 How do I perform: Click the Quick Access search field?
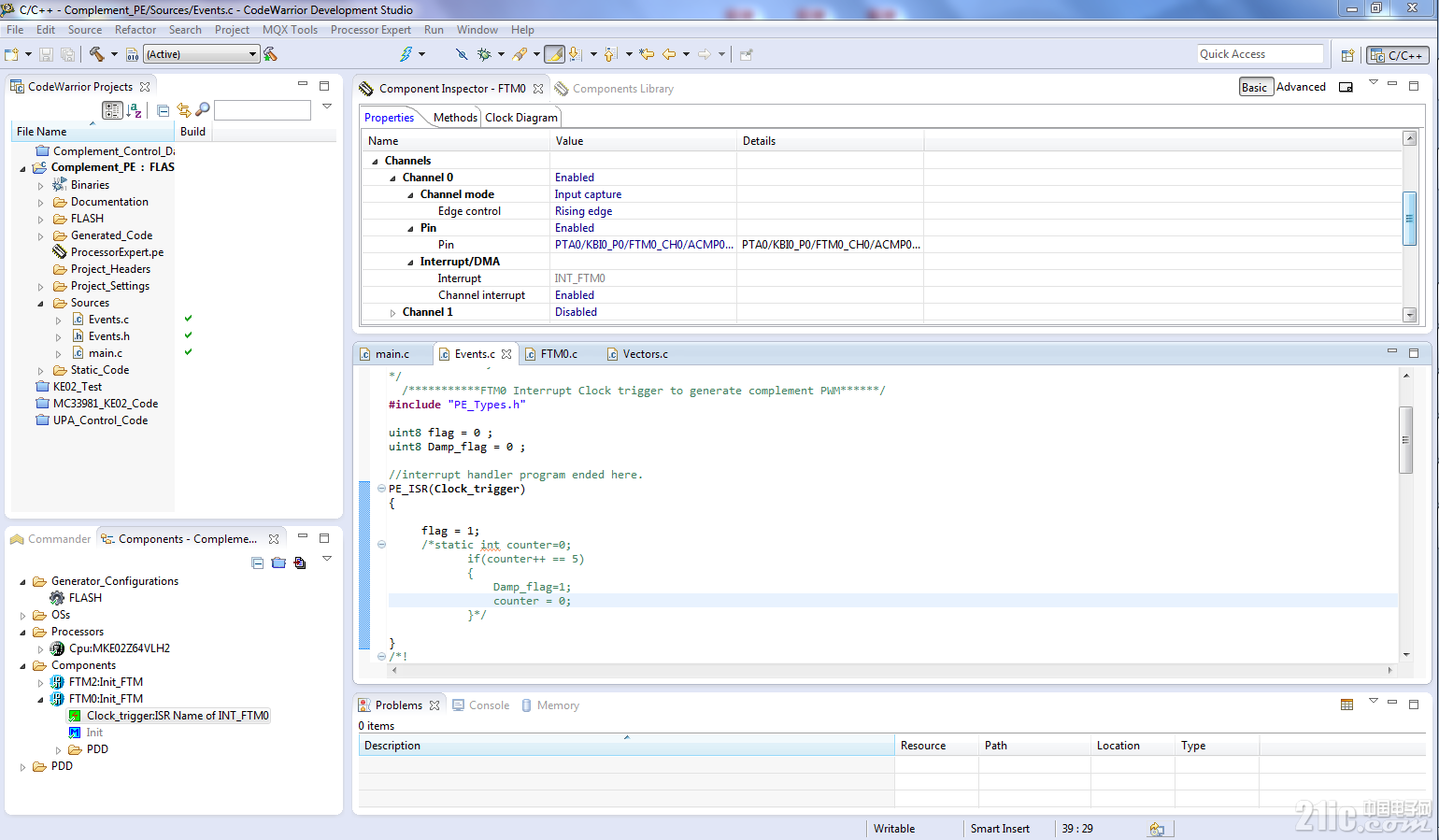[1261, 54]
